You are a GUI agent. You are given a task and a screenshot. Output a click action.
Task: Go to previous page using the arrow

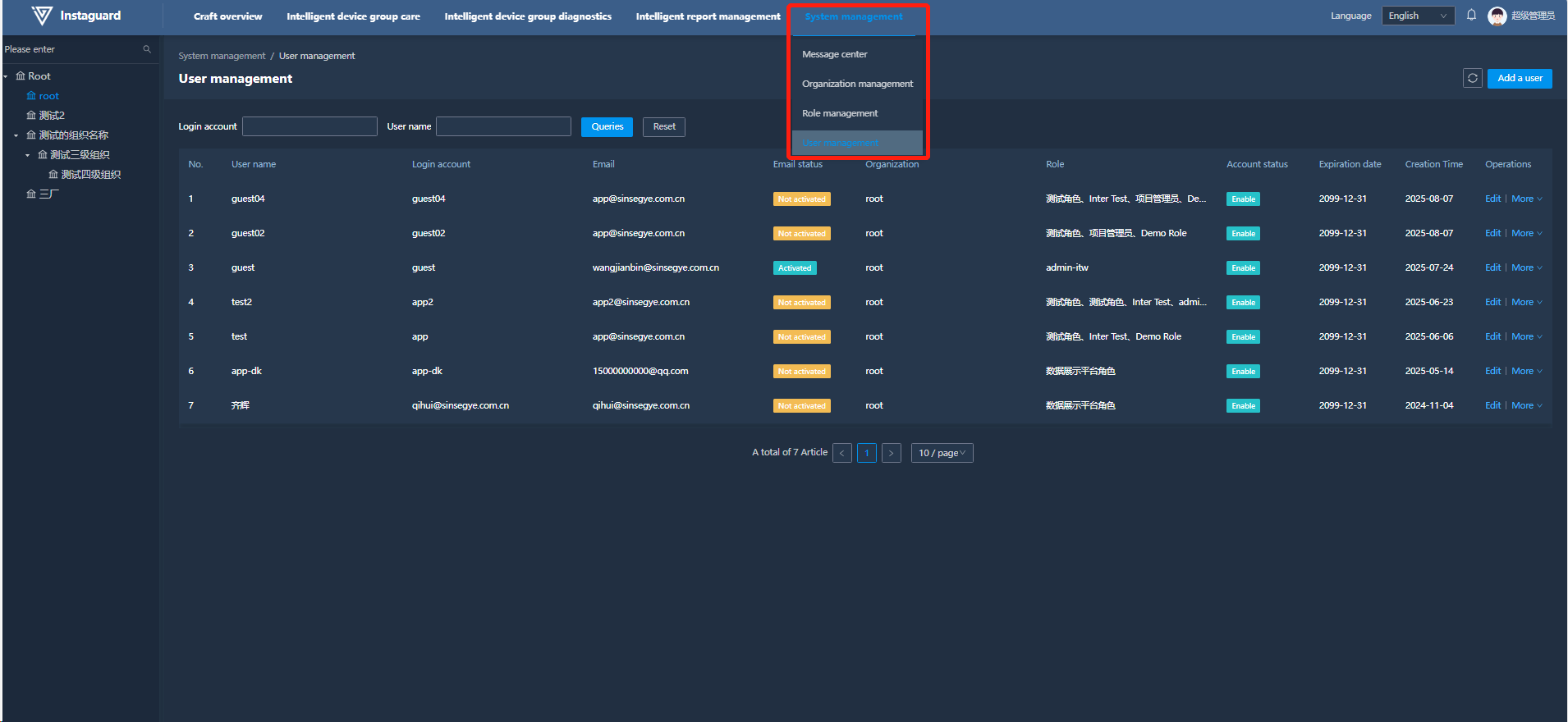pos(841,453)
